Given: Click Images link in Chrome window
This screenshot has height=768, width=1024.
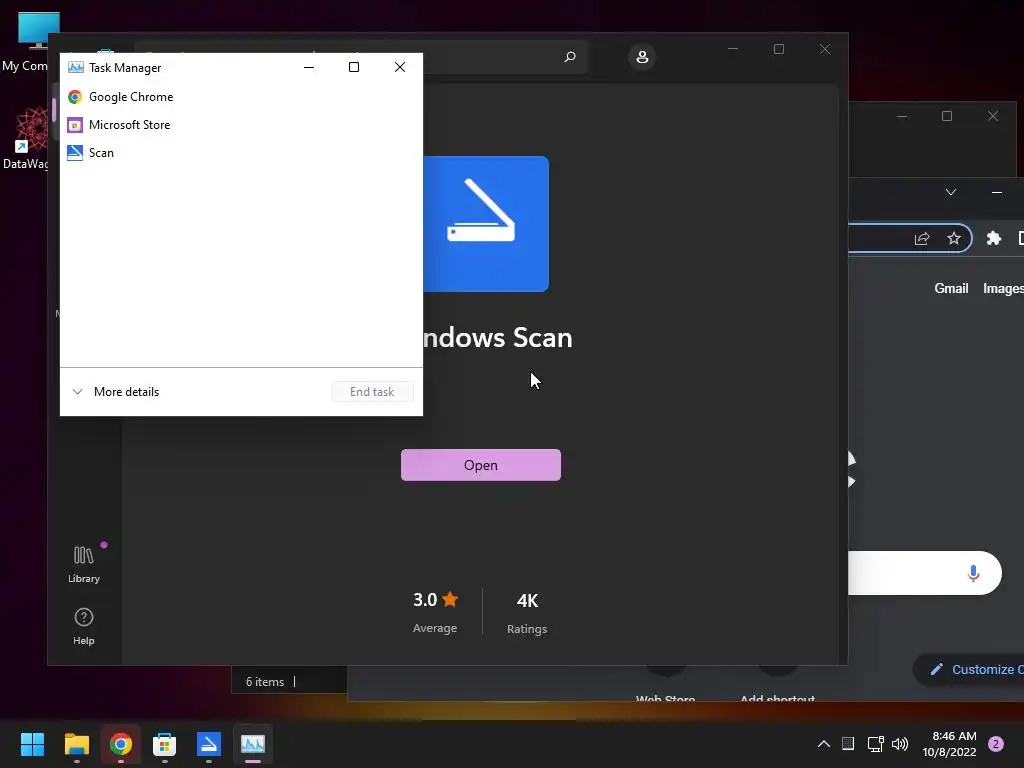Looking at the screenshot, I should [1003, 288].
